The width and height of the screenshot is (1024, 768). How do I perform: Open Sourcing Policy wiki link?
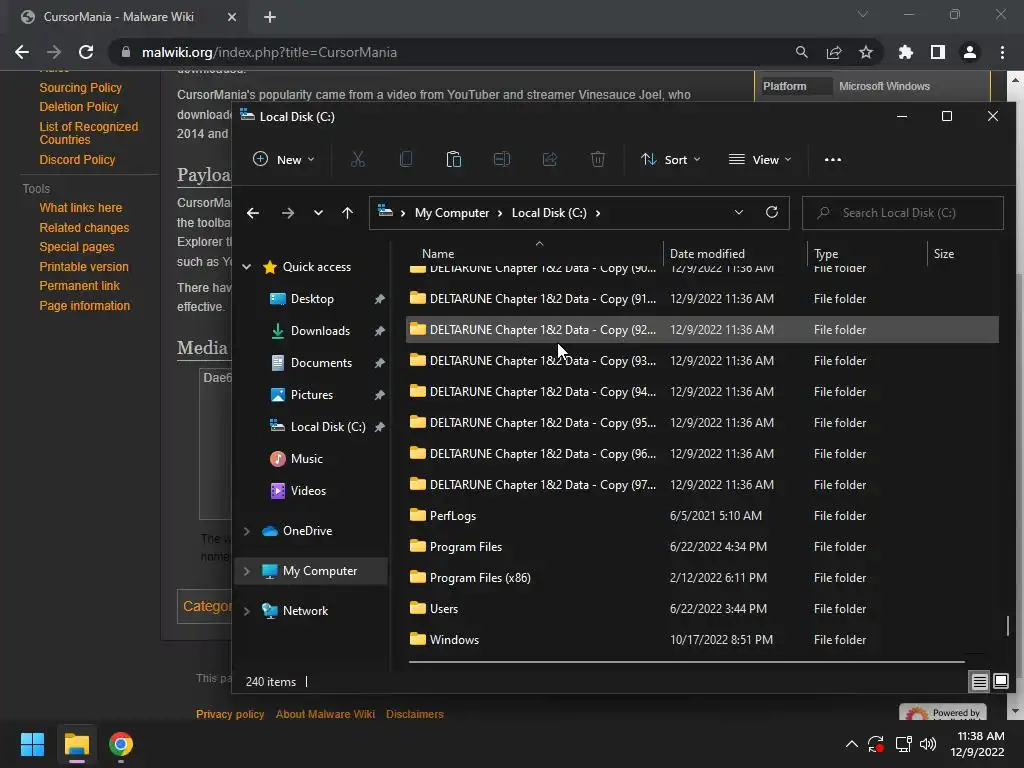(80, 88)
